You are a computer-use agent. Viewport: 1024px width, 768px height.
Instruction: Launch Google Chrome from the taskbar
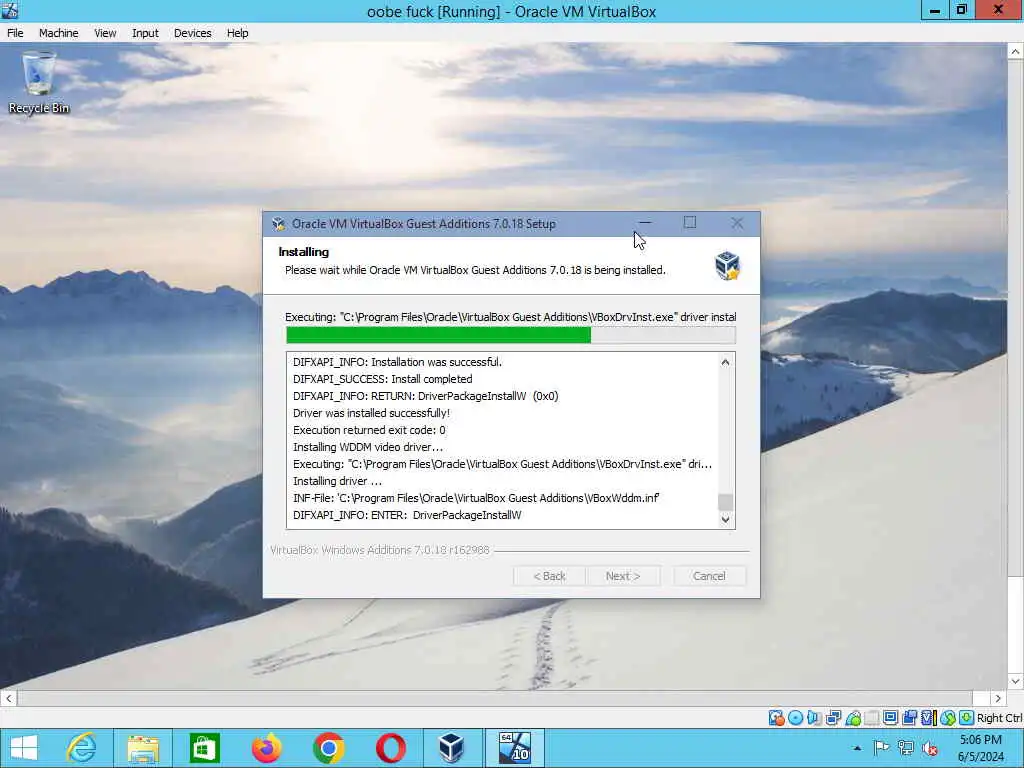328,748
